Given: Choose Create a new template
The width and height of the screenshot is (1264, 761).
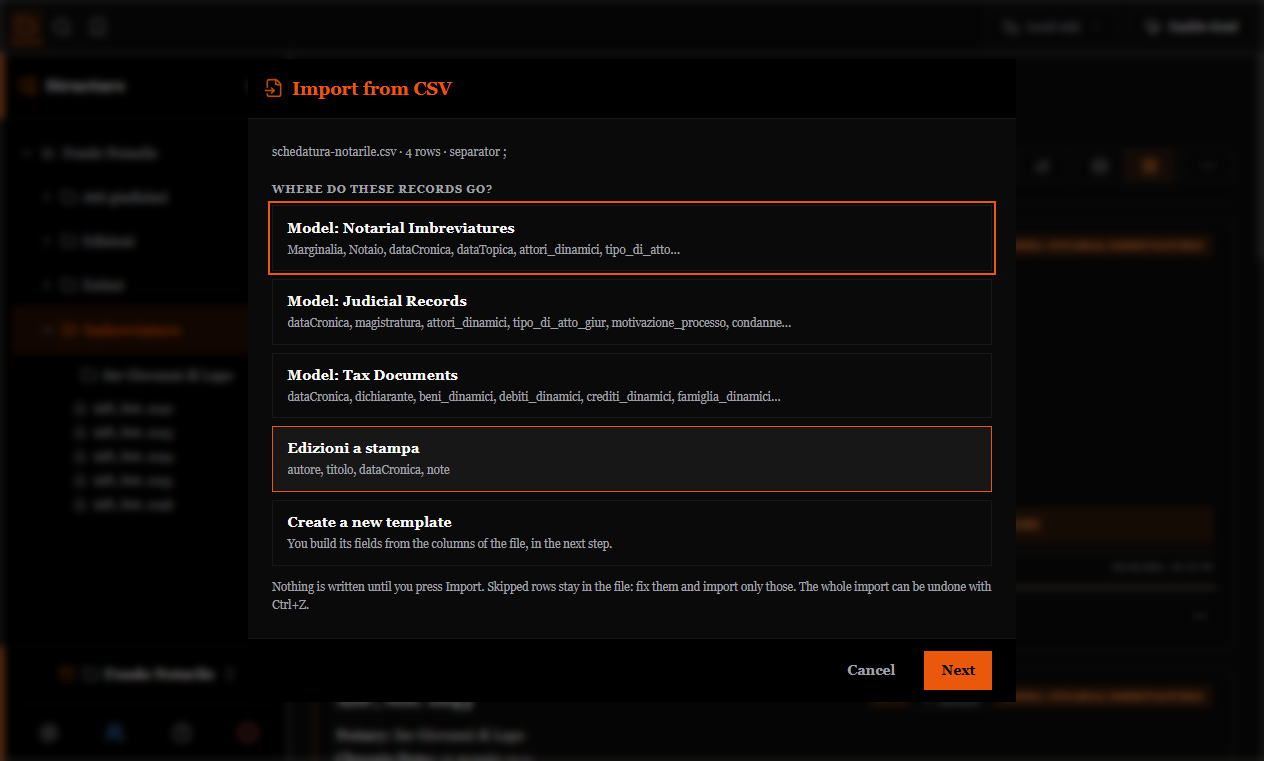Looking at the screenshot, I should coord(632,533).
